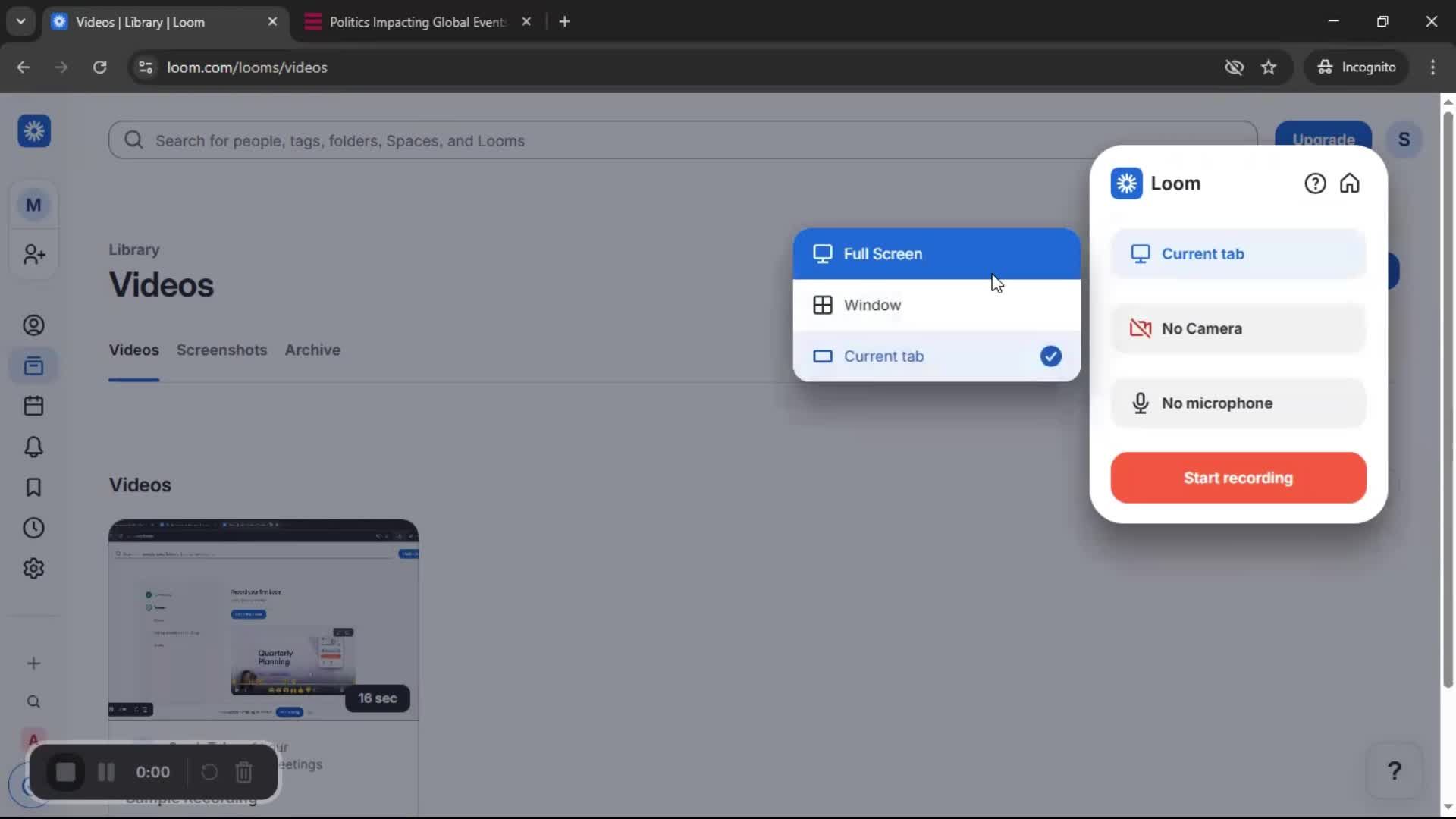Screen dimensions: 1456x819
Task: Toggle microphone off with No microphone option
Action: pyautogui.click(x=1237, y=403)
